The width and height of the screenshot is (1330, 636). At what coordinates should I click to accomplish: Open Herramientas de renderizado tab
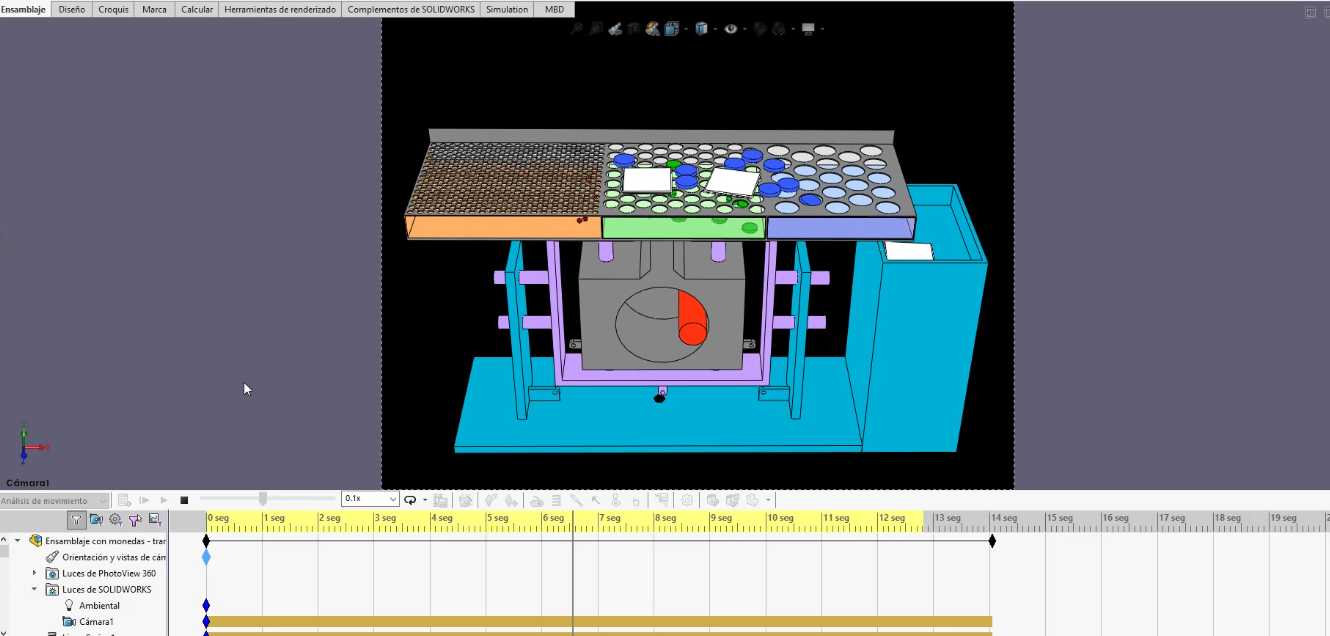[x=280, y=9]
